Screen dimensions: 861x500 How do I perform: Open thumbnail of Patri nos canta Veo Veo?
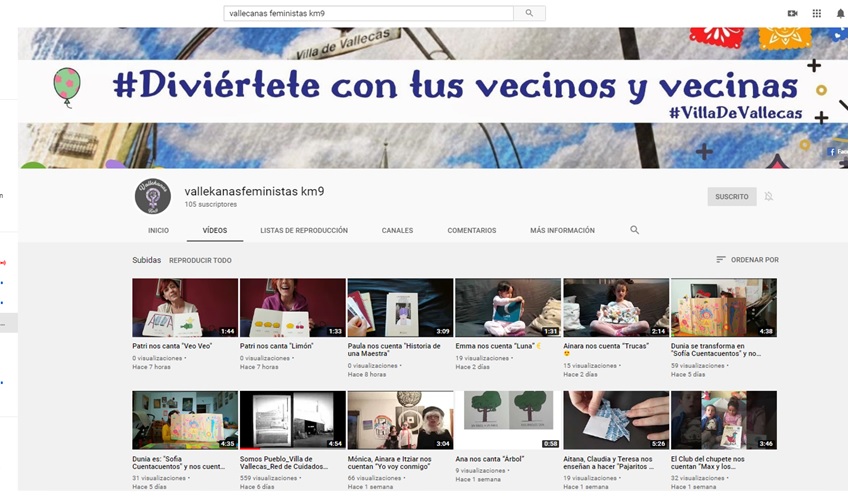[x=185, y=307]
